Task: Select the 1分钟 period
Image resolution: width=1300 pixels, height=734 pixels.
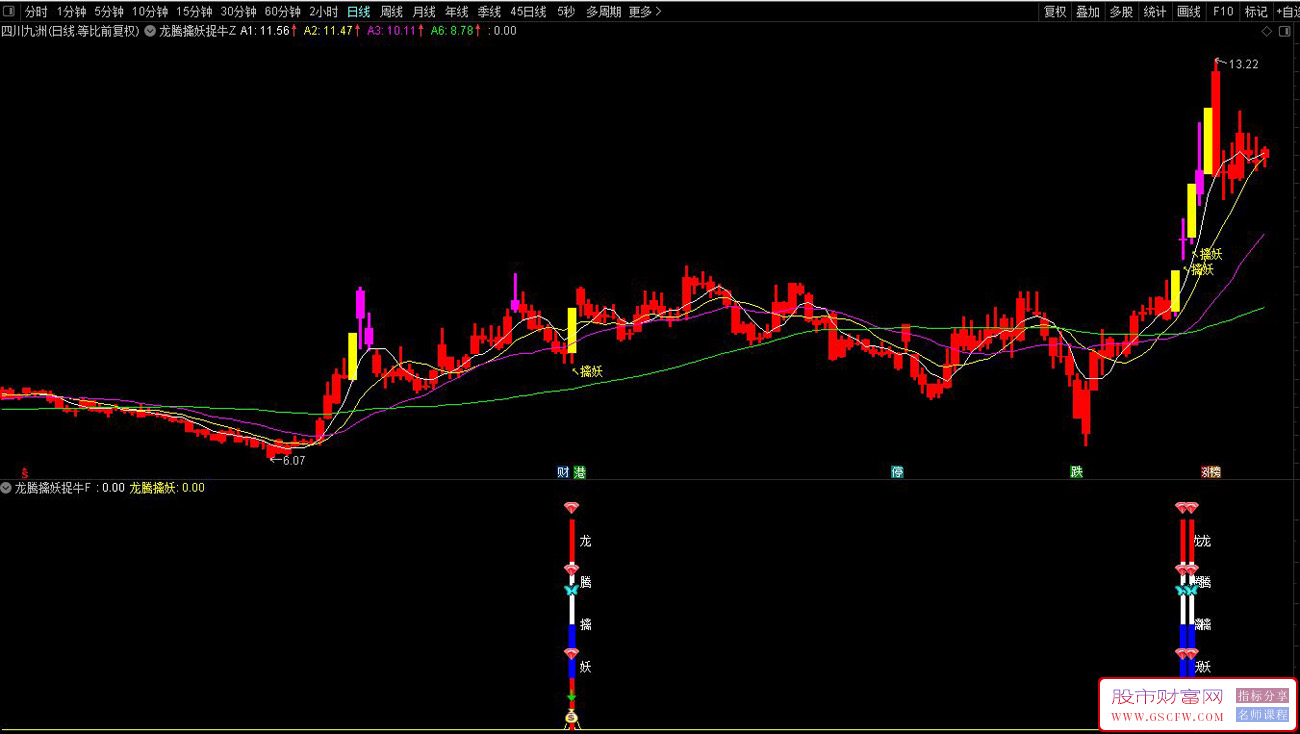Action: click(x=71, y=12)
